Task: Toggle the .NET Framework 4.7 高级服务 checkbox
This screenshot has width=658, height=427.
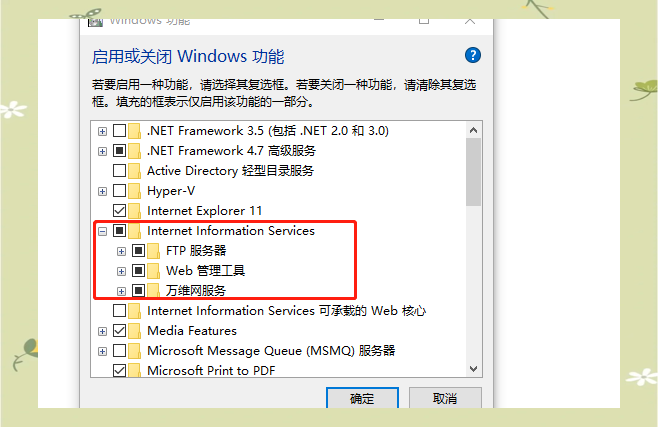Action: tap(120, 151)
